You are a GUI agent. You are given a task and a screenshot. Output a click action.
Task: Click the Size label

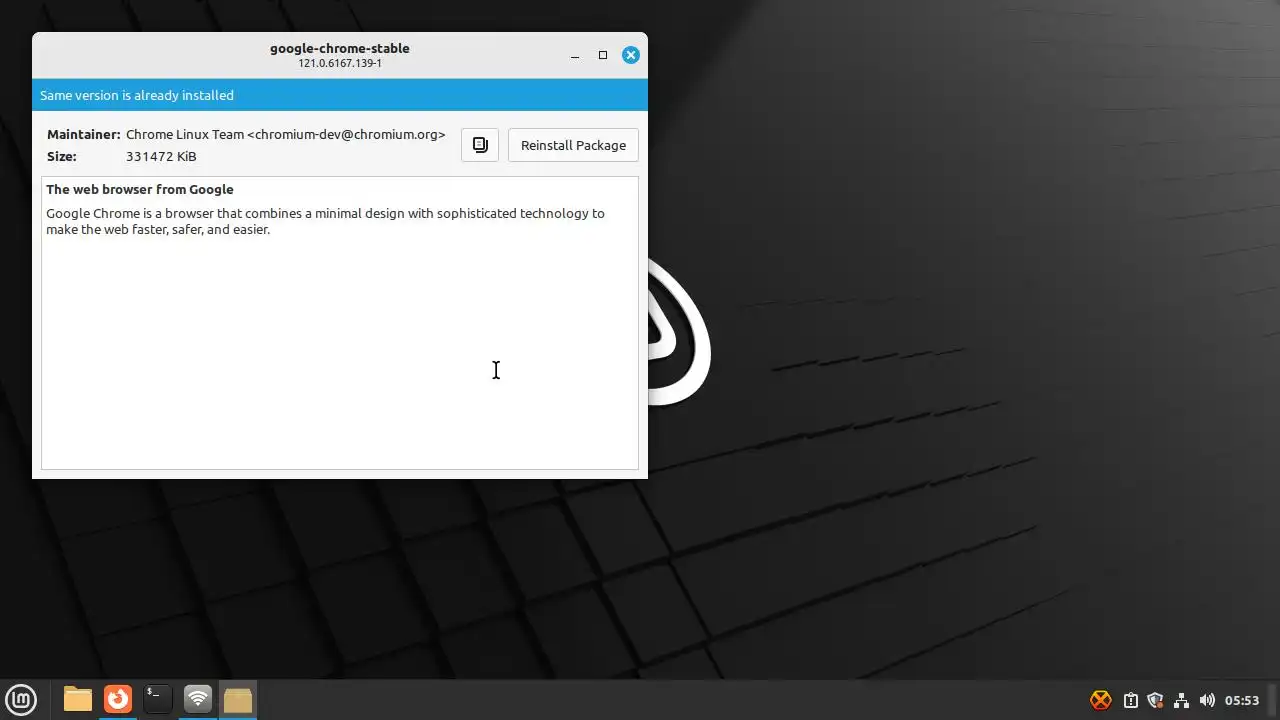coord(62,156)
